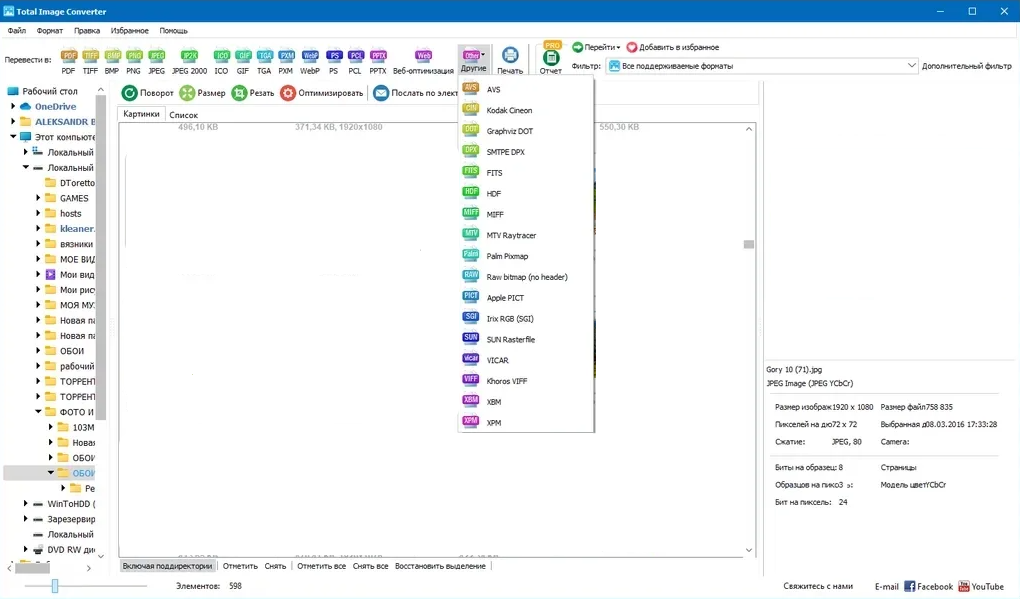Select the Резать crop tool
Screen dimensions: 1020x599
click(253, 93)
